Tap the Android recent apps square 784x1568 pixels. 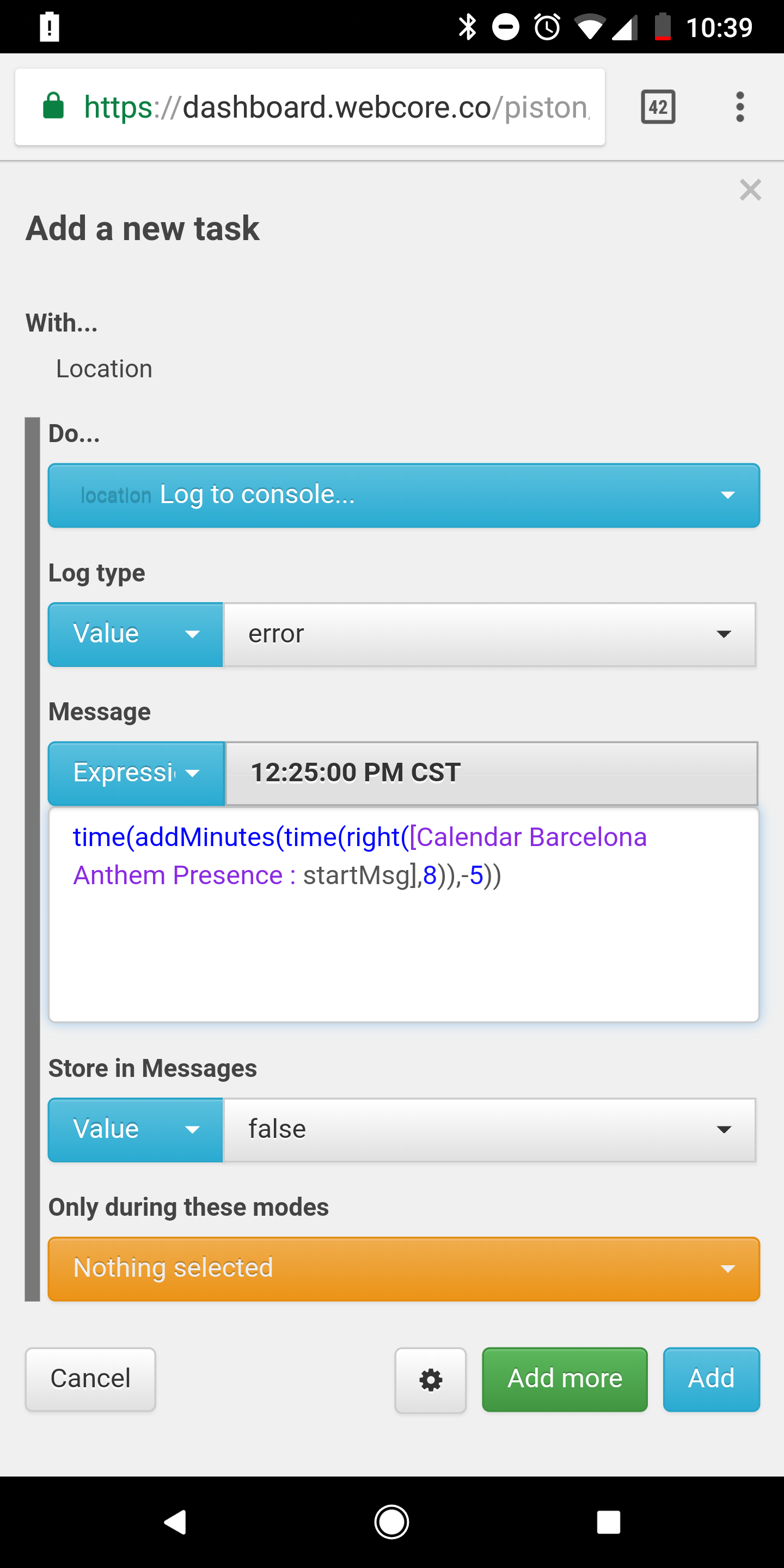(608, 1522)
